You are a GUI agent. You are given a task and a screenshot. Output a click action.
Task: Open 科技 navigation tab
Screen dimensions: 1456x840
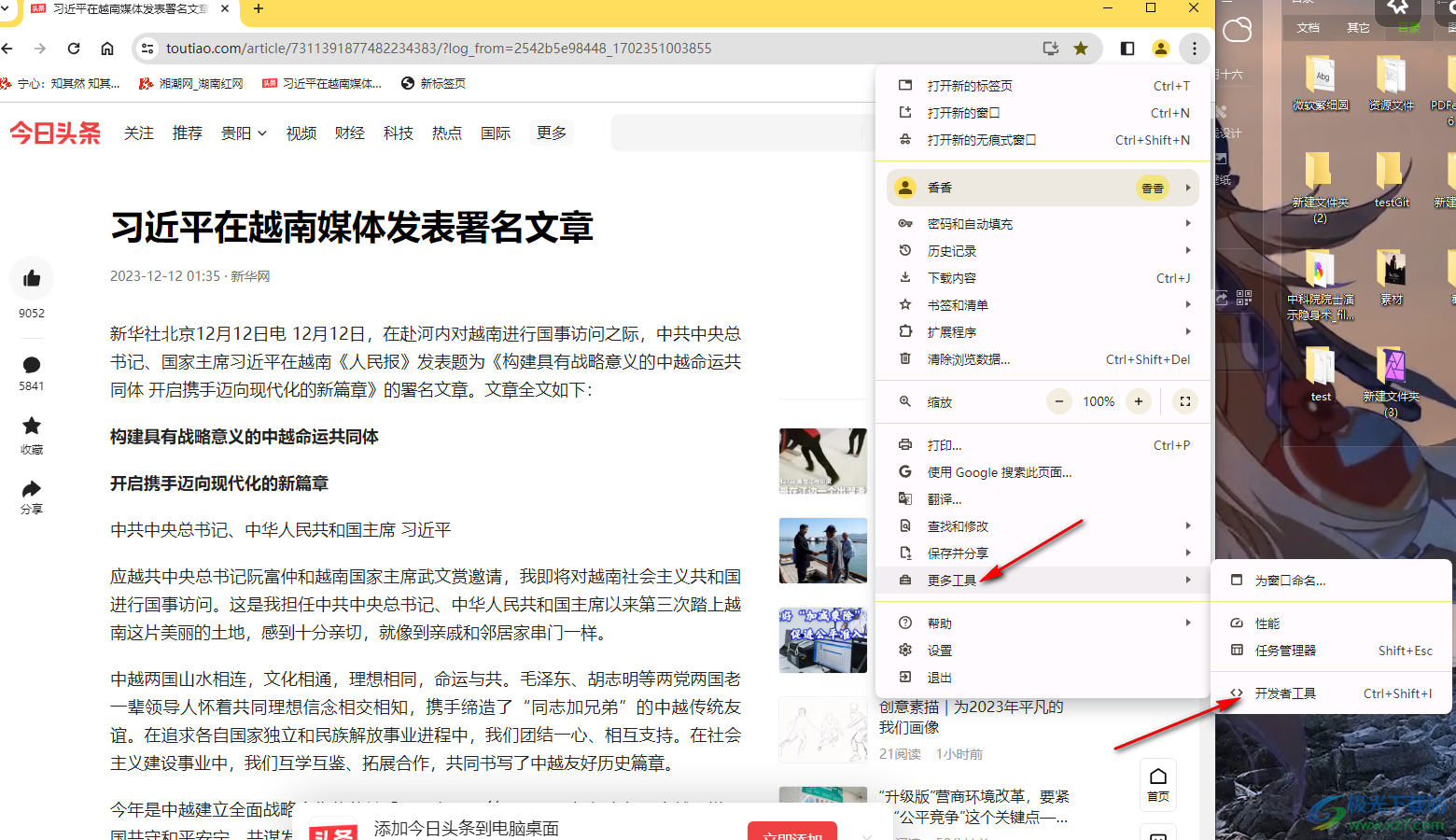tap(399, 133)
